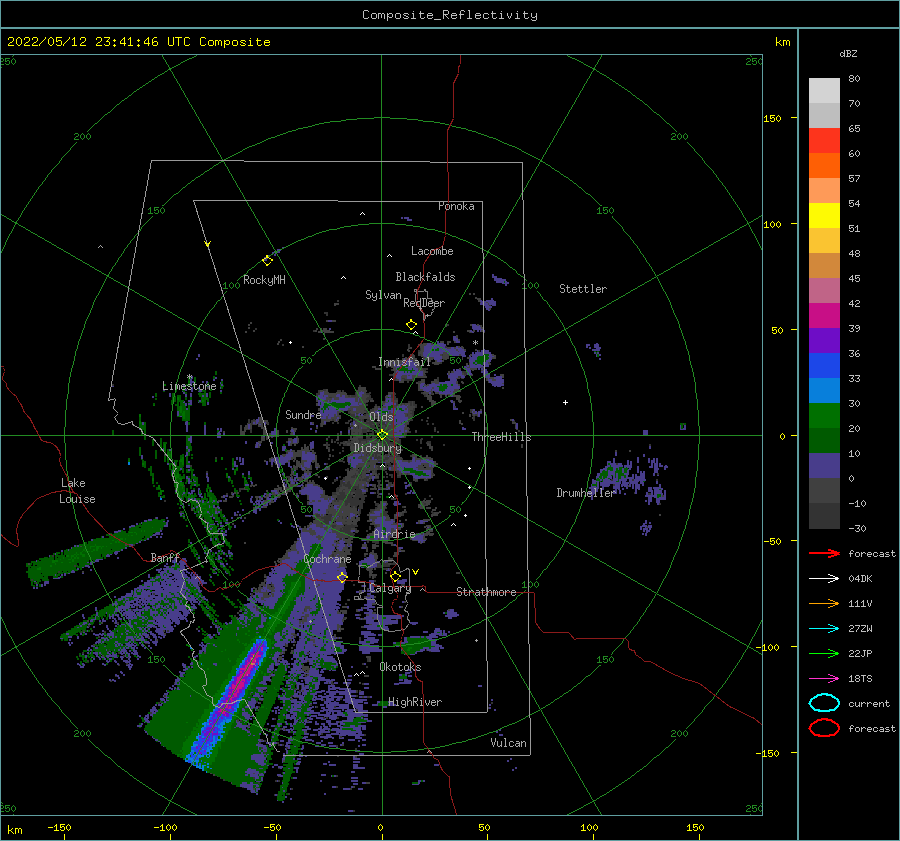900x841 pixels.
Task: Click the km unit label at top right
Action: (x=782, y=42)
